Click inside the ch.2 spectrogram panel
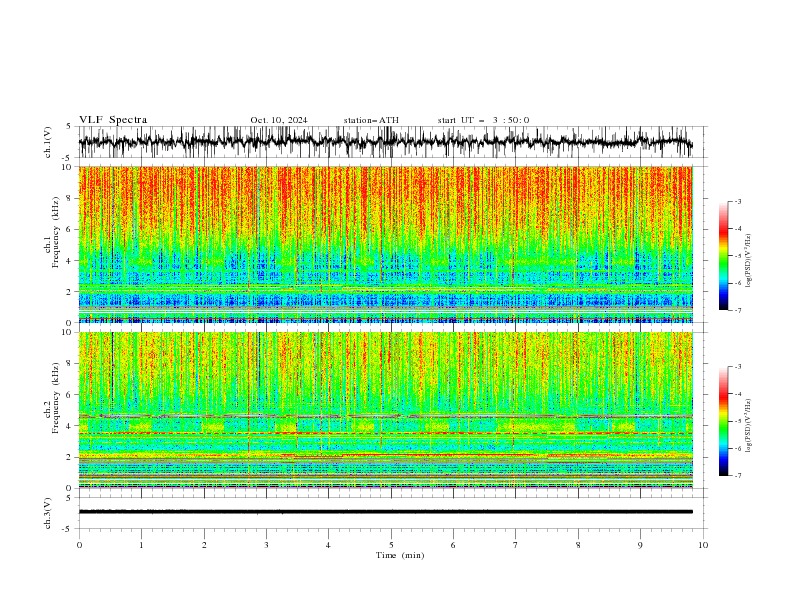Image resolution: width=792 pixels, height=612 pixels. click(385, 410)
